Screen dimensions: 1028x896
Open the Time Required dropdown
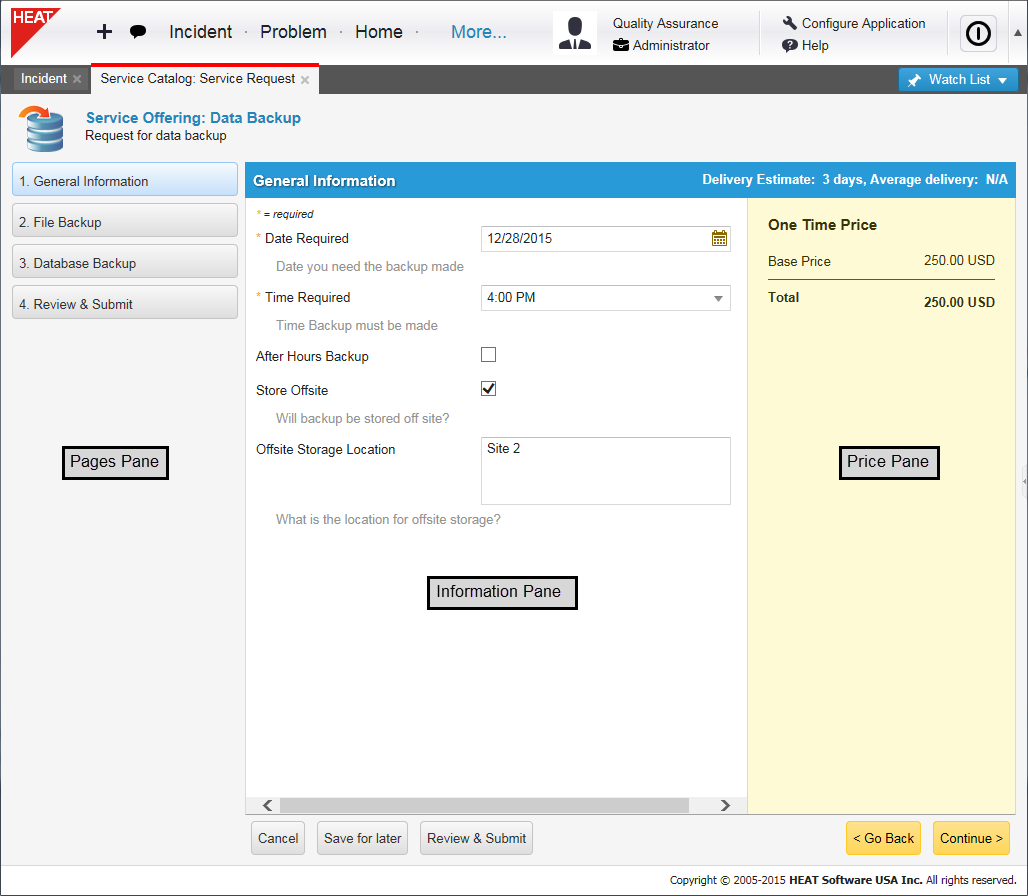(717, 298)
